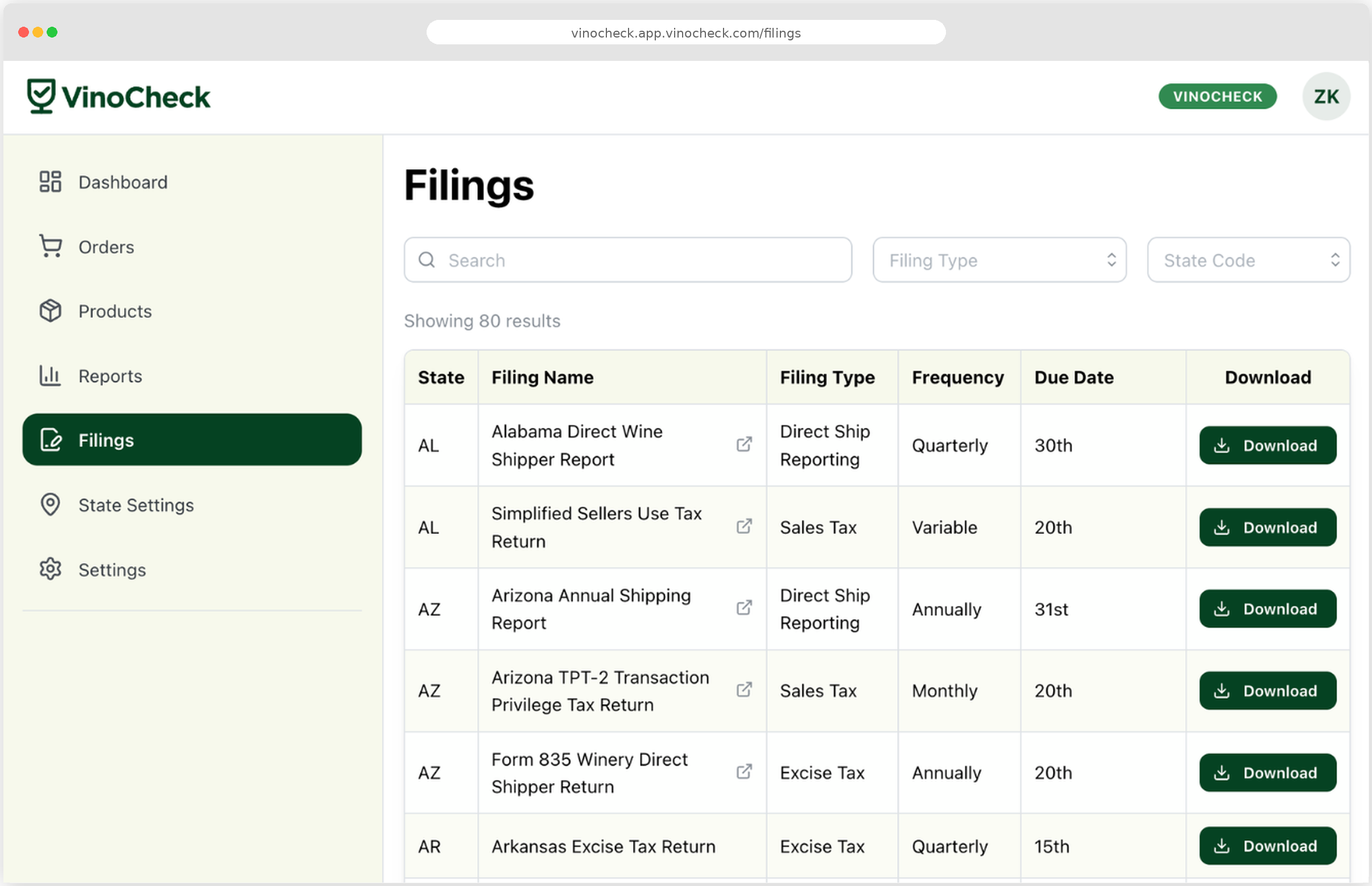Click the Orders cart icon
This screenshot has width=1372, height=886.
point(50,246)
